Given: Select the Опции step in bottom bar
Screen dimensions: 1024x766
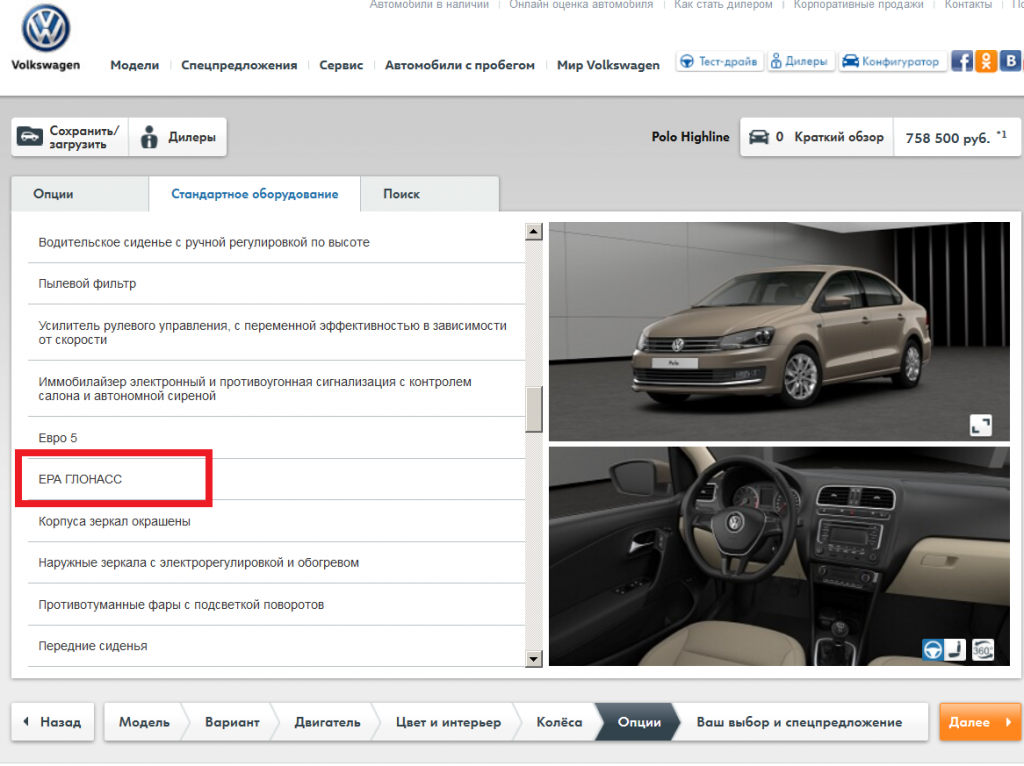Looking at the screenshot, I should (639, 722).
